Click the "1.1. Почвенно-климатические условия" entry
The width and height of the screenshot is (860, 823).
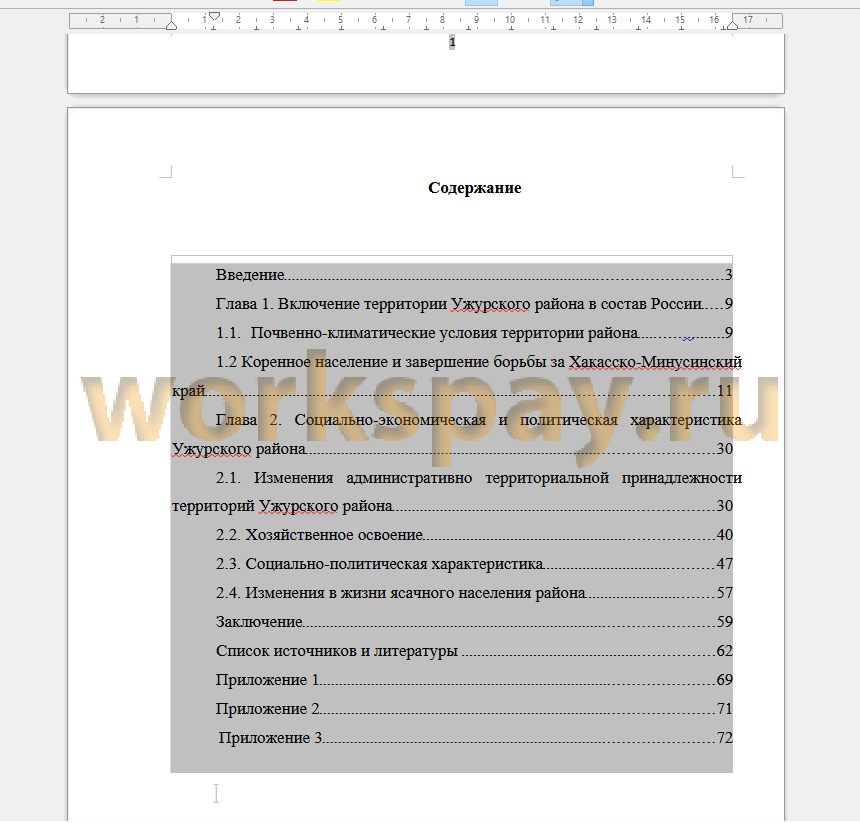pos(474,333)
